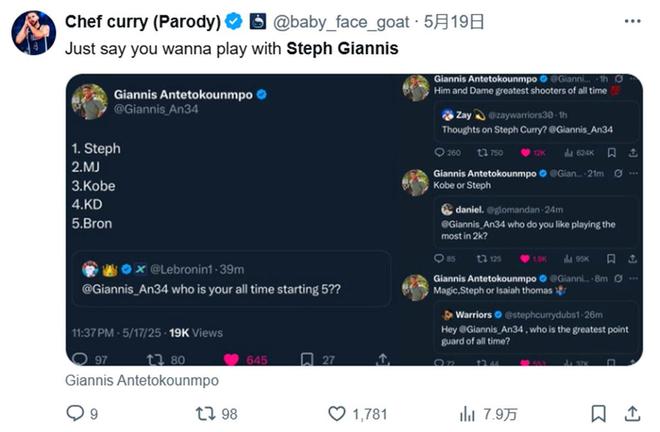Bookmark the Chef curry tweet
The image size is (660, 432).
pos(598,412)
